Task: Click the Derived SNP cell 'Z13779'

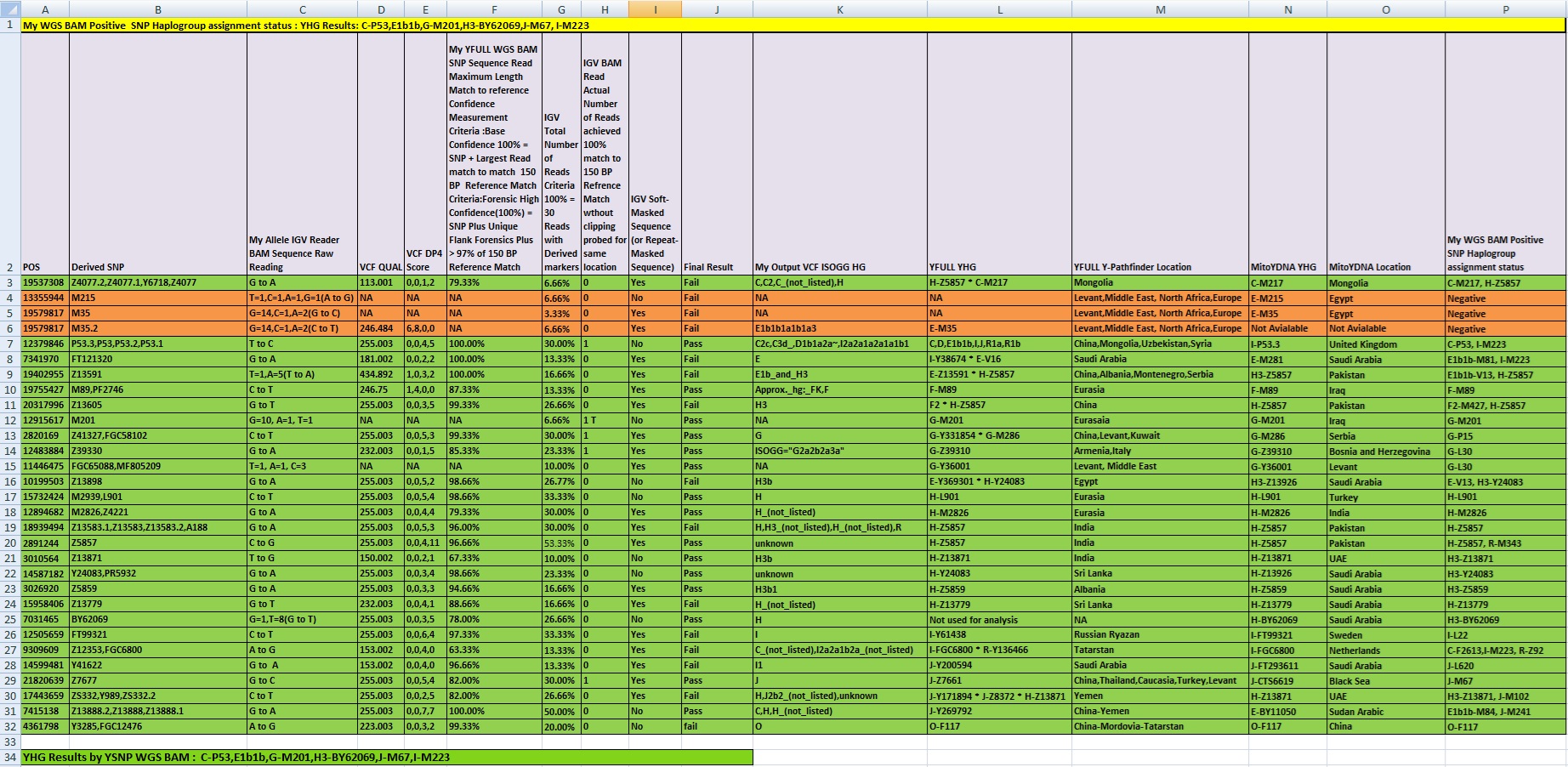Action: 158,604
